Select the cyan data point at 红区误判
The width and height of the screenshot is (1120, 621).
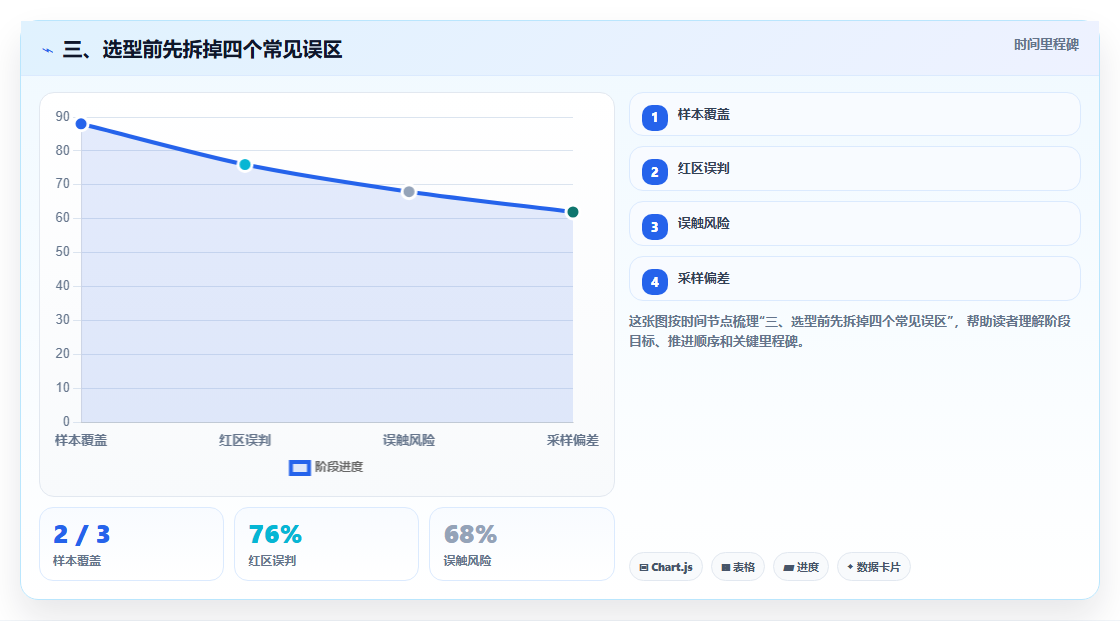point(245,165)
